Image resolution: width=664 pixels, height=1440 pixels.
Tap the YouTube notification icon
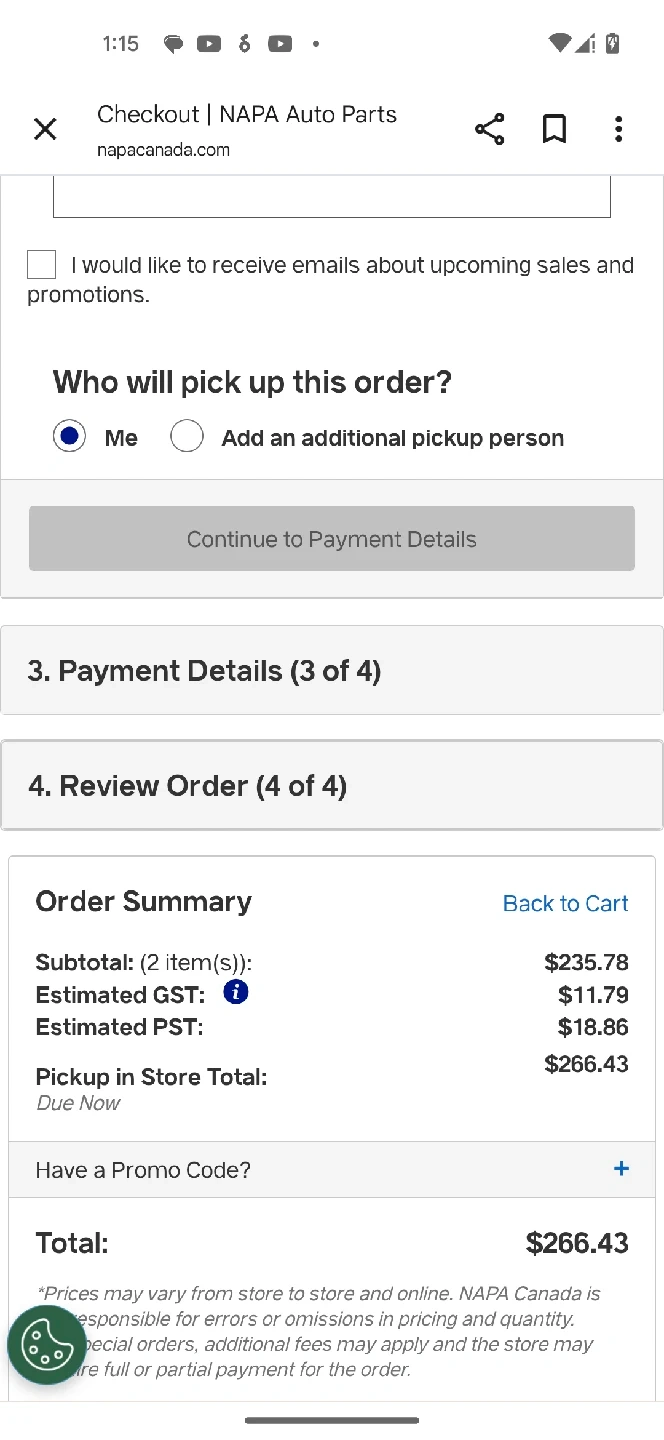(x=209, y=43)
